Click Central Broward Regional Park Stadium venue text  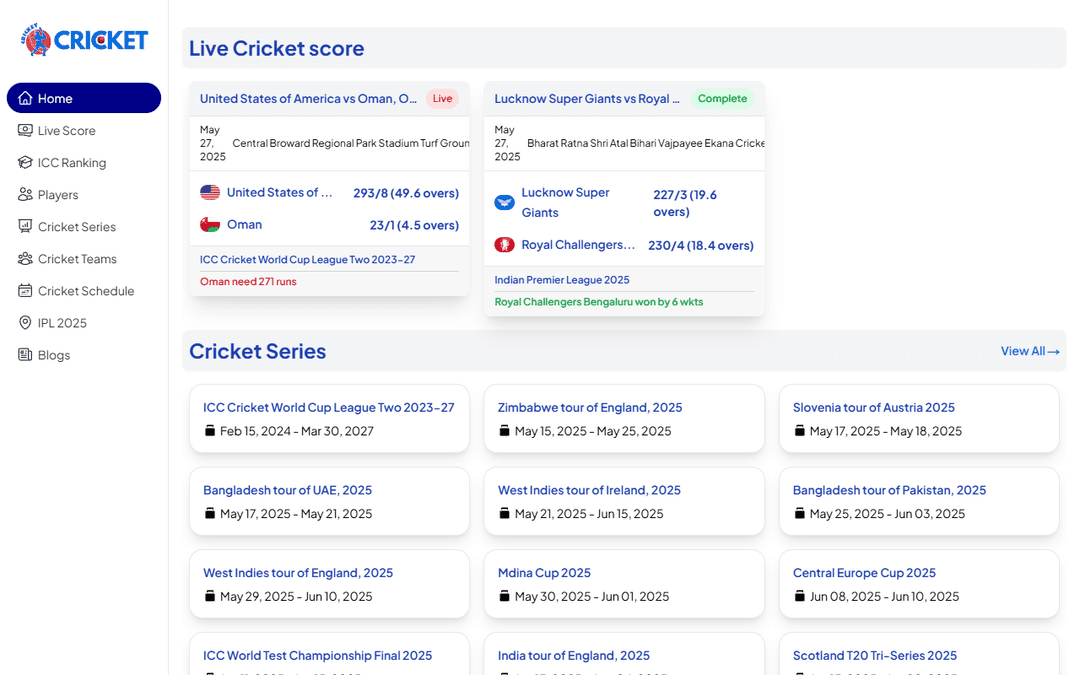[x=351, y=143]
